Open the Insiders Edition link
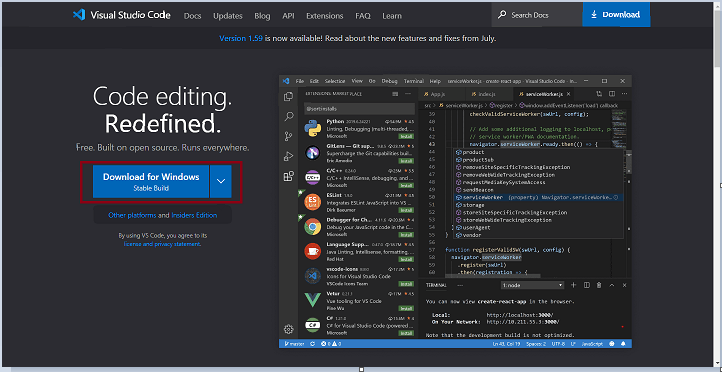 click(x=194, y=215)
